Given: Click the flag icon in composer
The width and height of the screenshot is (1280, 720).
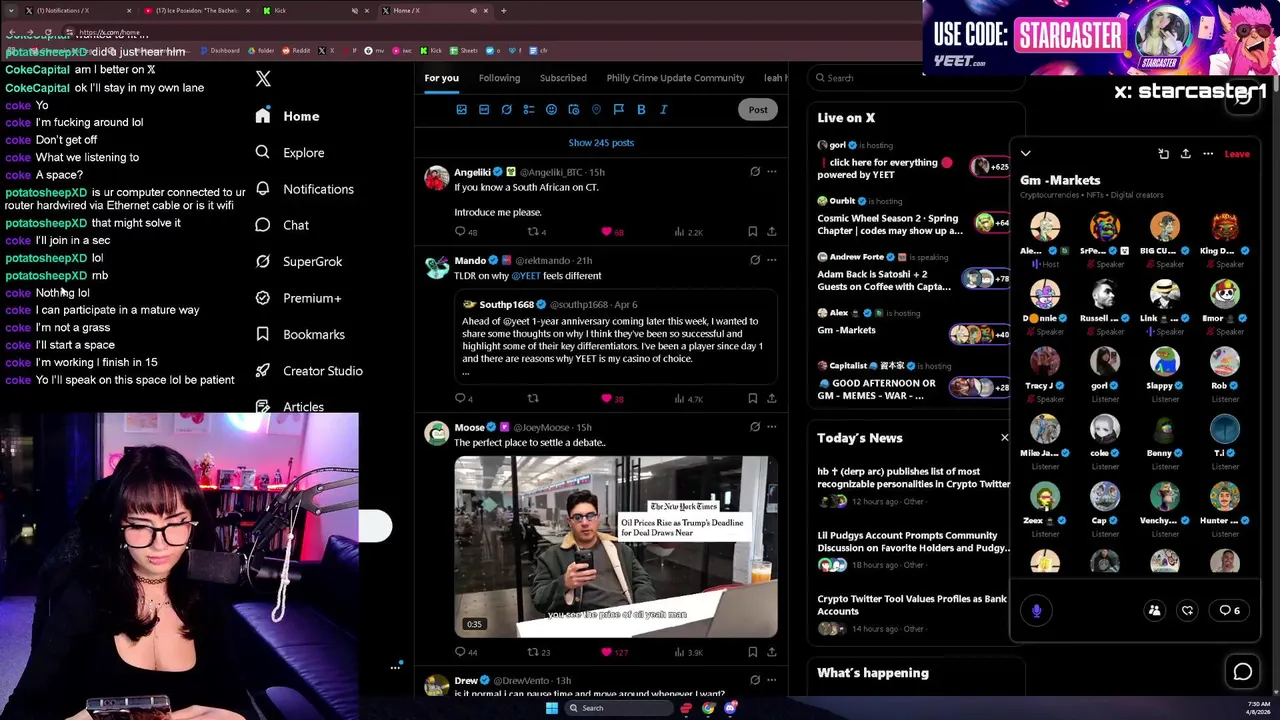Looking at the screenshot, I should tap(619, 110).
